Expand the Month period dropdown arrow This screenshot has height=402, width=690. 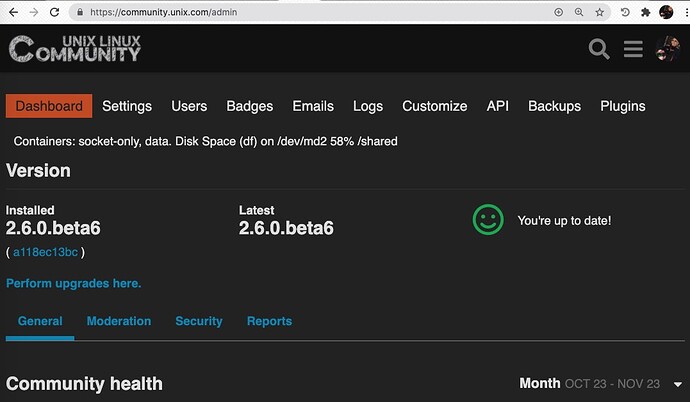click(678, 384)
